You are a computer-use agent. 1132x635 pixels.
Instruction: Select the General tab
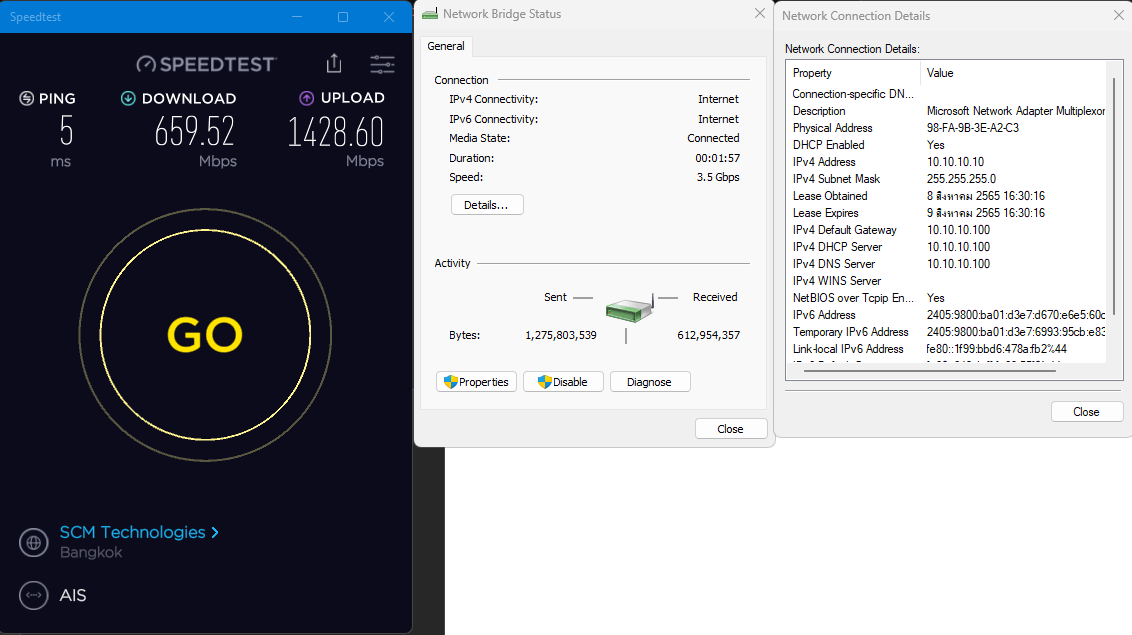pyautogui.click(x=446, y=46)
